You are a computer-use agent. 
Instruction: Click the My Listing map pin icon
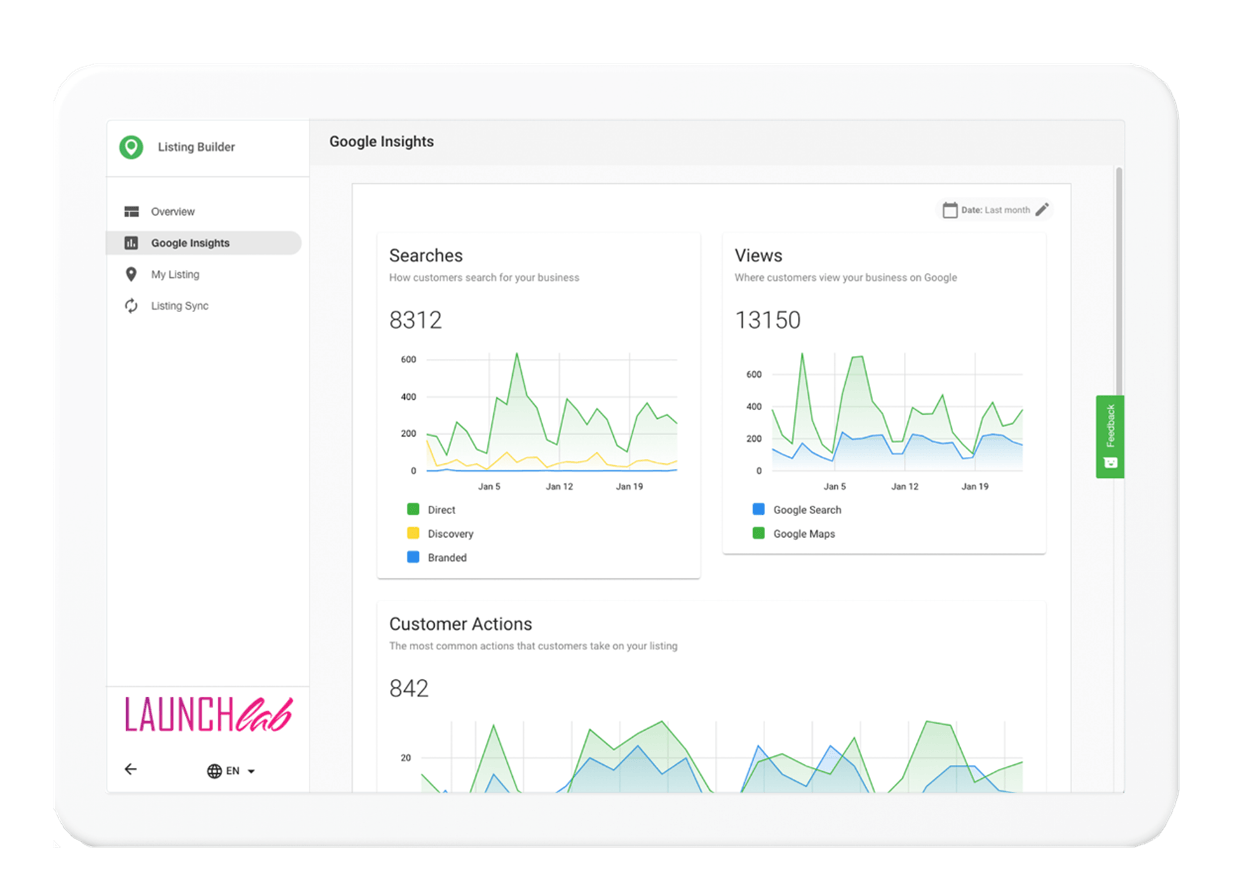(x=131, y=274)
